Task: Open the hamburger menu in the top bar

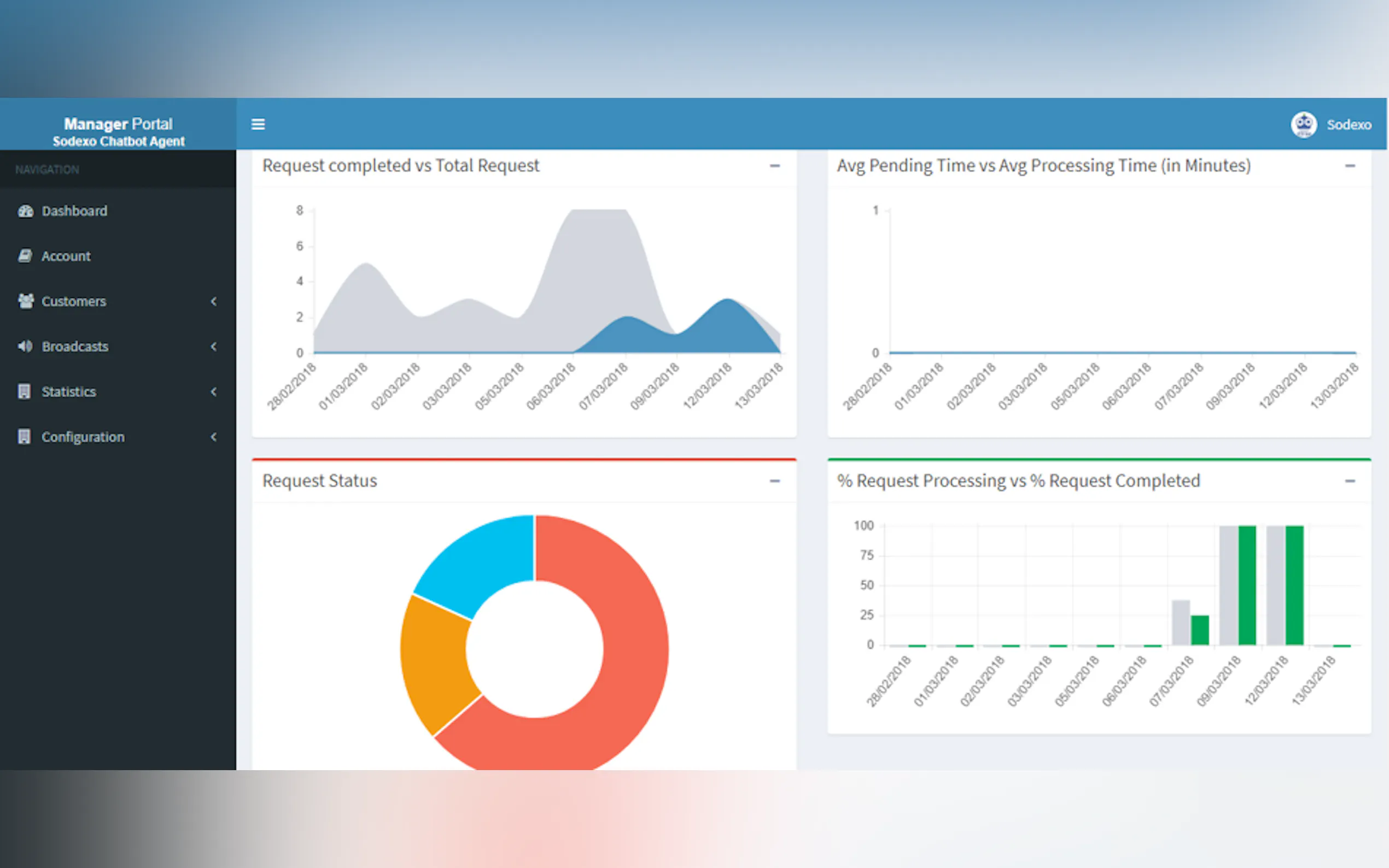Action: point(258,124)
